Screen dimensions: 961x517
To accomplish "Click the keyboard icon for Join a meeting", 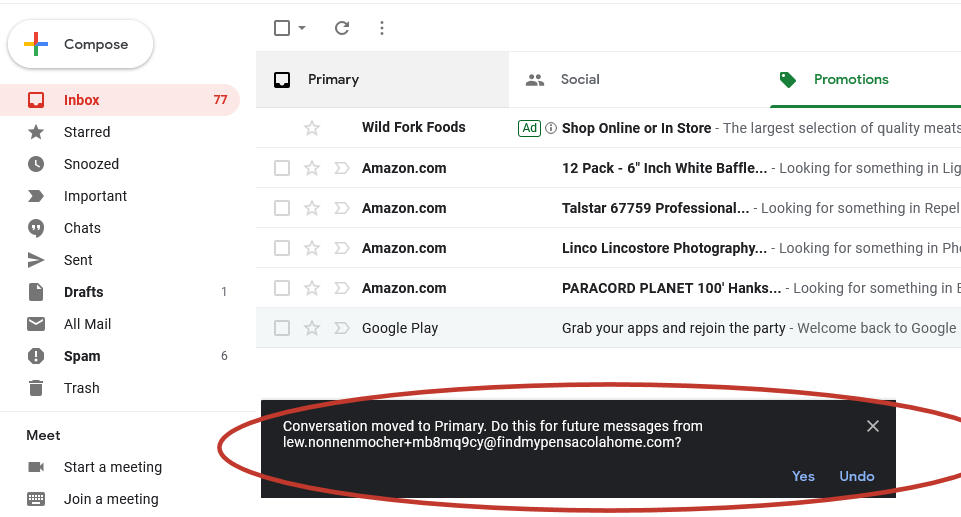I will tap(36, 499).
